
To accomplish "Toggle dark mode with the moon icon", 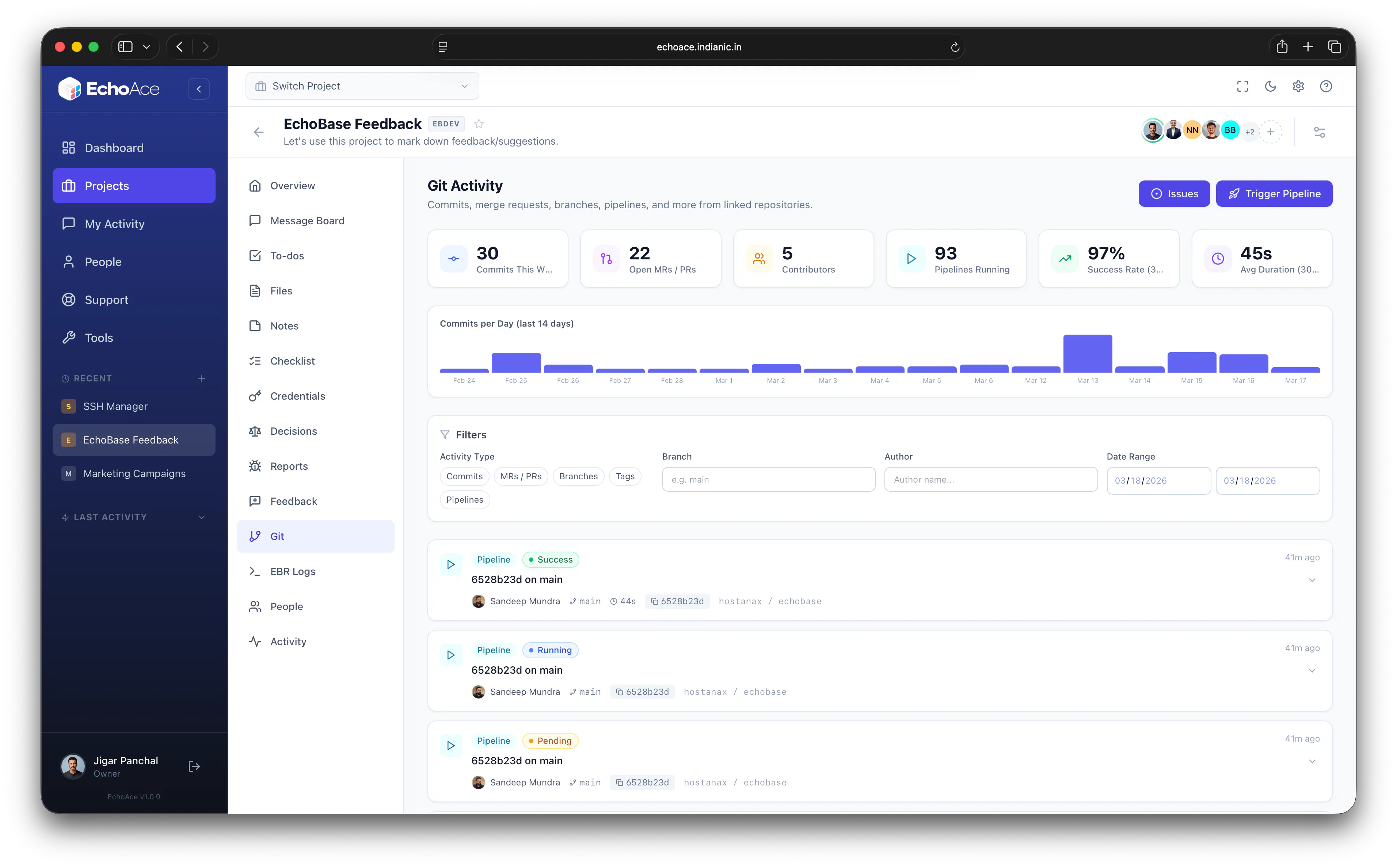I will click(1270, 86).
